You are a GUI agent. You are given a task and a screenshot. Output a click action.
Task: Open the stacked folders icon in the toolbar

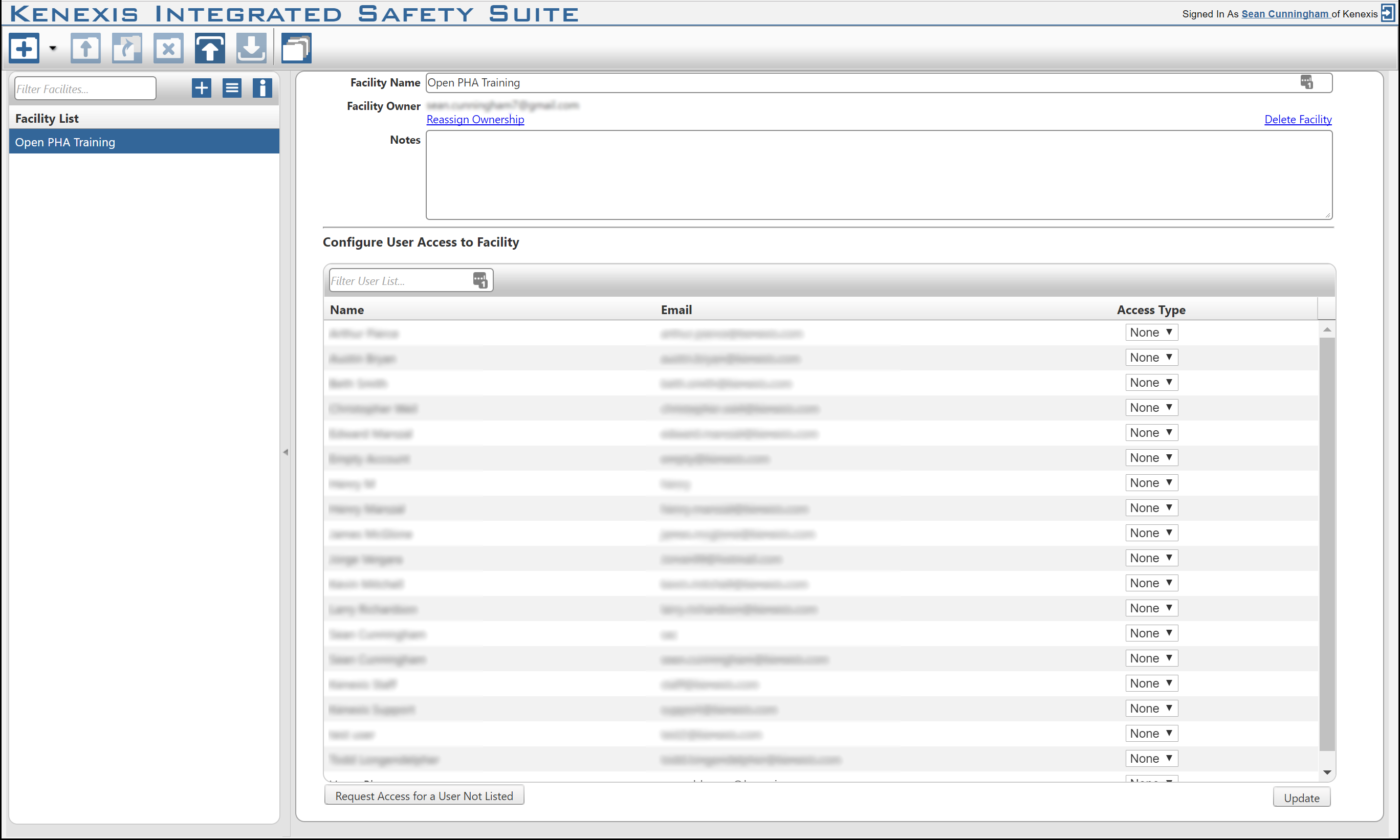point(296,48)
